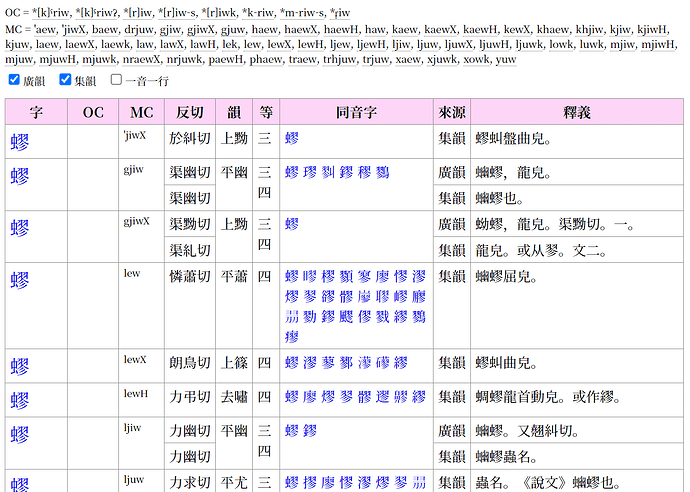Screen dimensions: 690x492
Task: Select the 憐蕭切 fanqie cell
Action: click(x=190, y=305)
